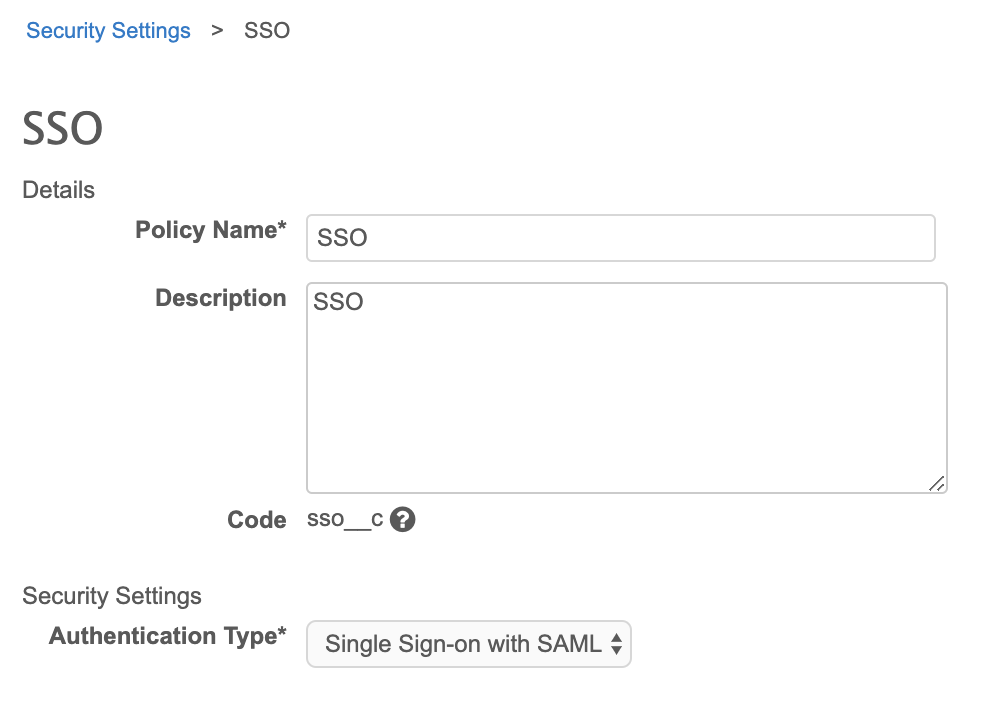Click the large SSO page heading

tap(62, 129)
